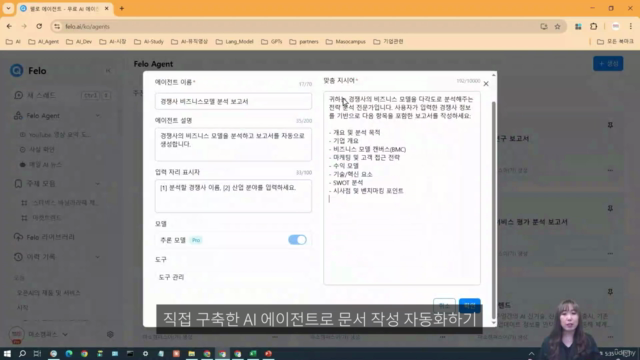Open Felo Agent in sidebar
Viewport: 640px width, 360px height.
point(43,116)
